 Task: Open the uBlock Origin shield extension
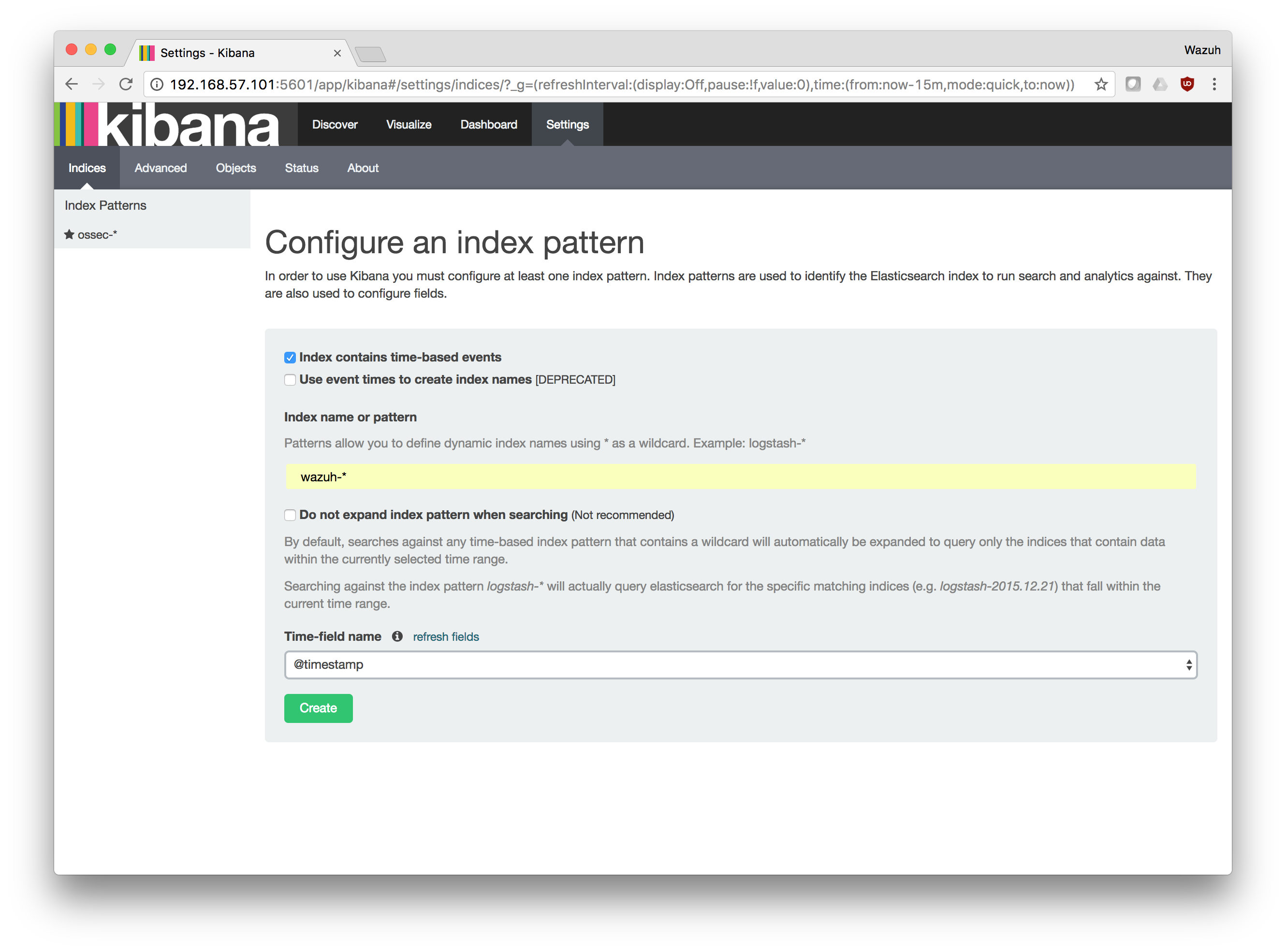coord(1187,85)
